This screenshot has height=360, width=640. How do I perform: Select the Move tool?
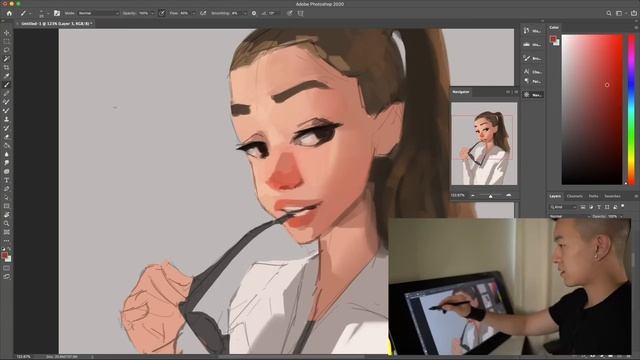7,33
